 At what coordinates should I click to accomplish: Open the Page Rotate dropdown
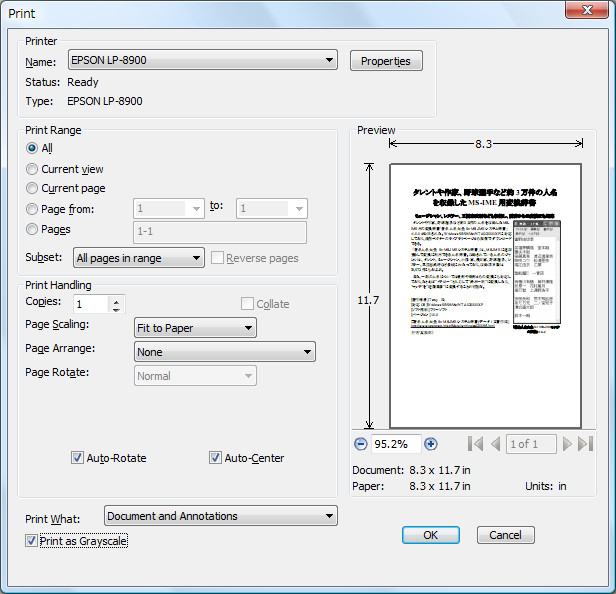pyautogui.click(x=195, y=376)
